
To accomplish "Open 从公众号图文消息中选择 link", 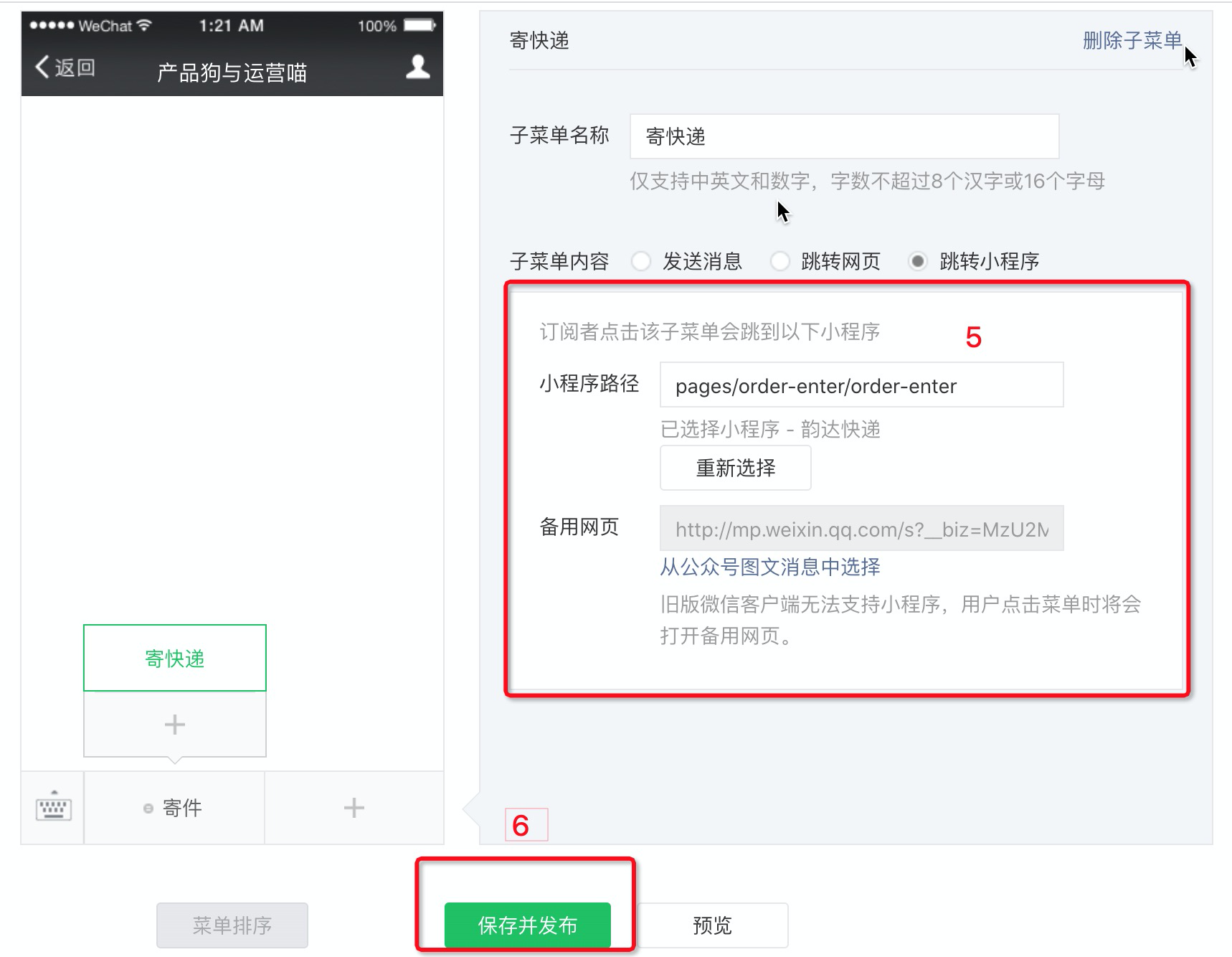I will click(770, 567).
